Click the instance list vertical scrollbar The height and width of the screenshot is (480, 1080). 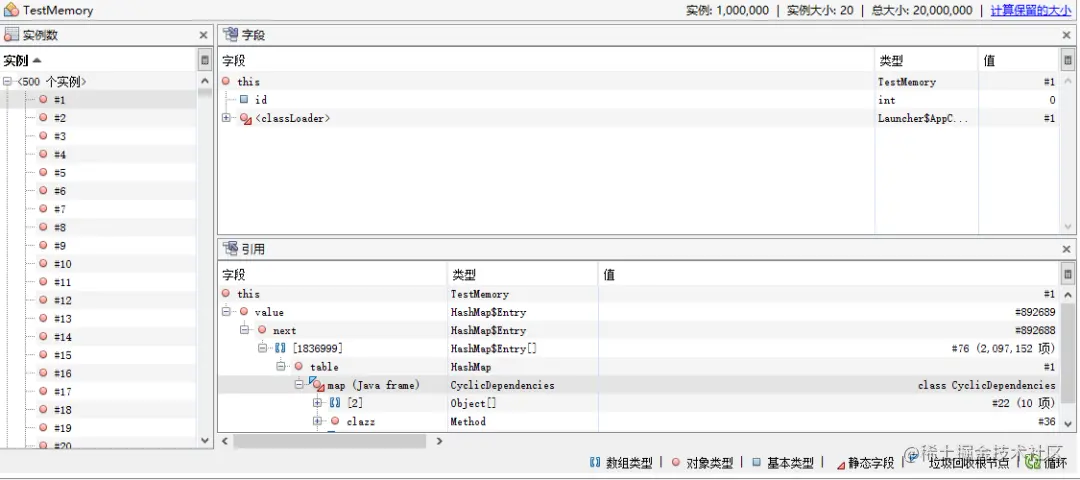[x=205, y=258]
